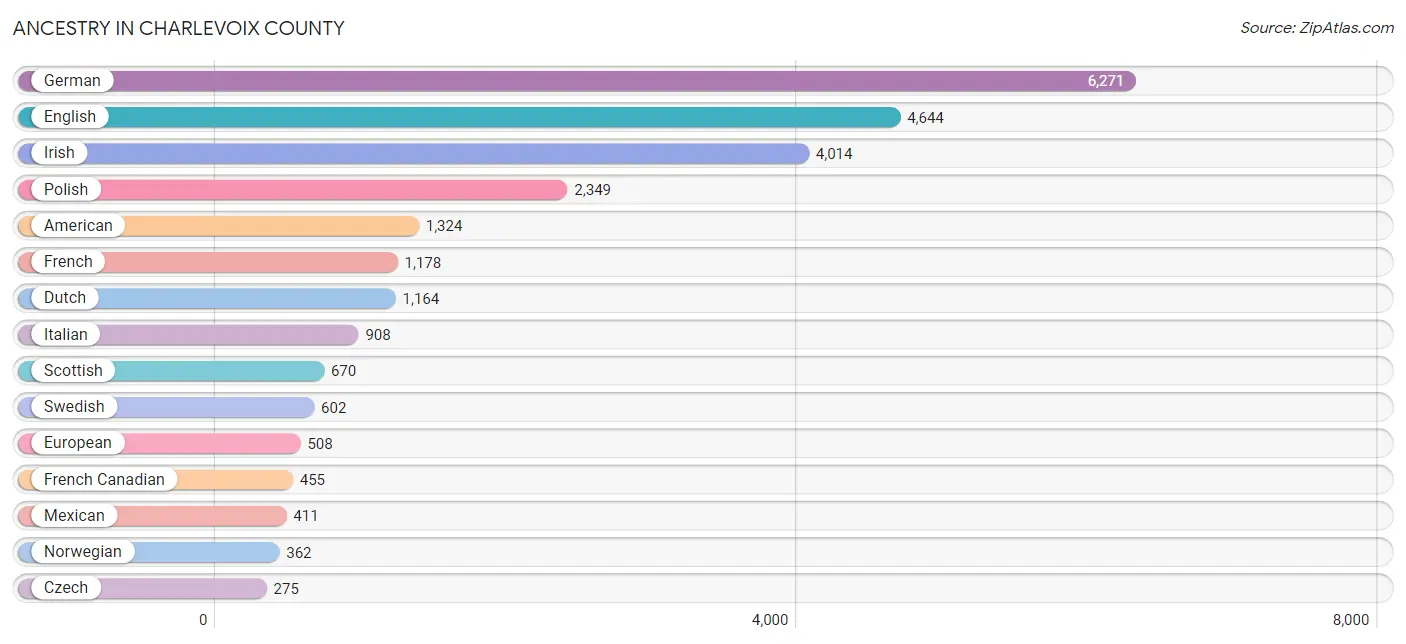
Task: Select the French Canadian label
Action: coord(104,479)
